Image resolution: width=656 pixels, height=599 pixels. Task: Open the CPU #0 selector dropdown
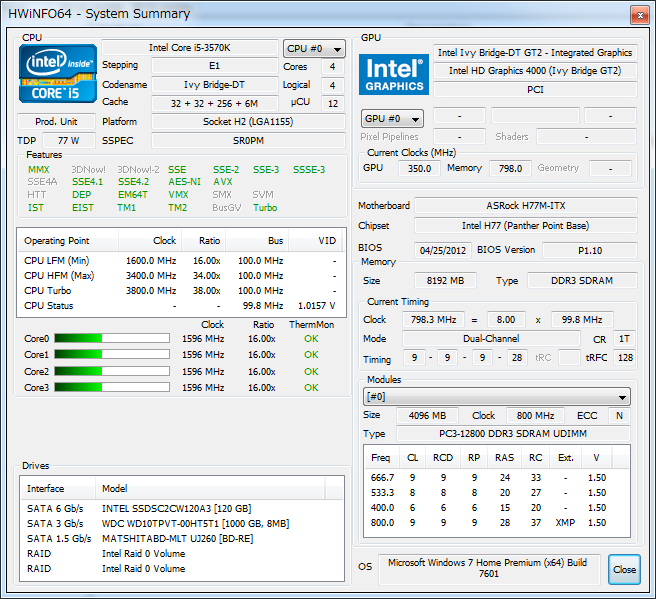coord(314,48)
